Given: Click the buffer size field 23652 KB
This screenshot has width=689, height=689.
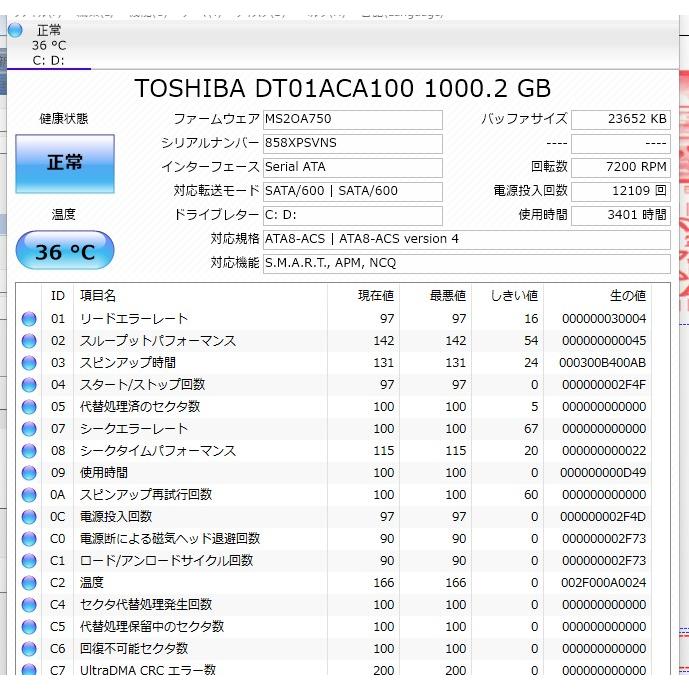Looking at the screenshot, I should 621,120.
